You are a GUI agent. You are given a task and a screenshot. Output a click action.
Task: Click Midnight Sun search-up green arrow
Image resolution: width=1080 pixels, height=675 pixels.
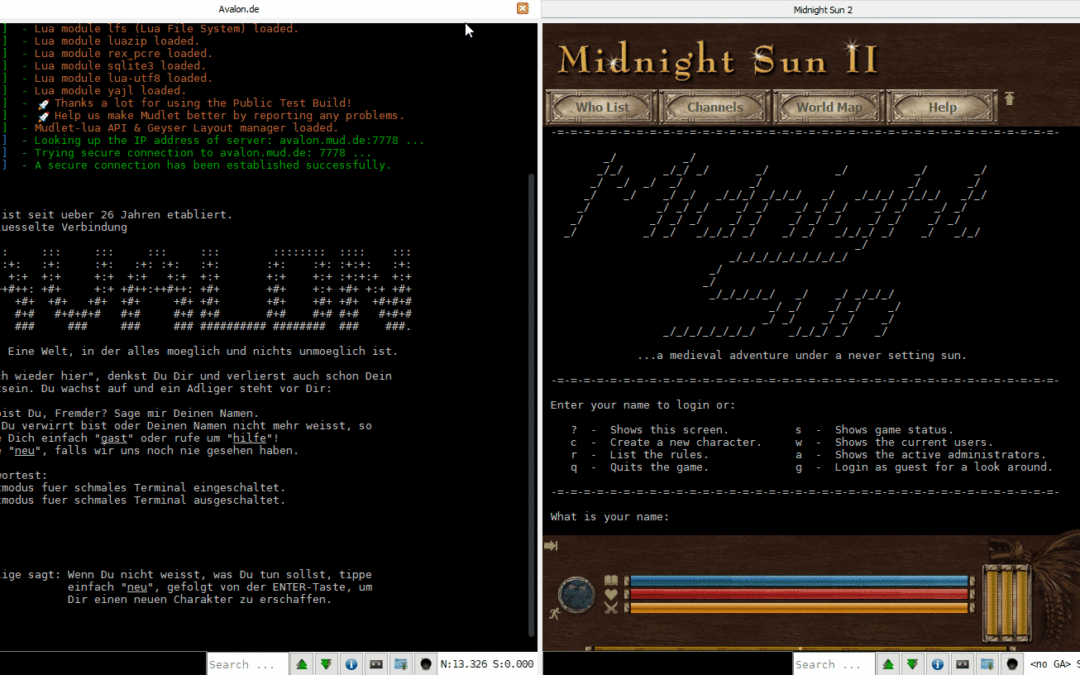pyautogui.click(x=888, y=664)
